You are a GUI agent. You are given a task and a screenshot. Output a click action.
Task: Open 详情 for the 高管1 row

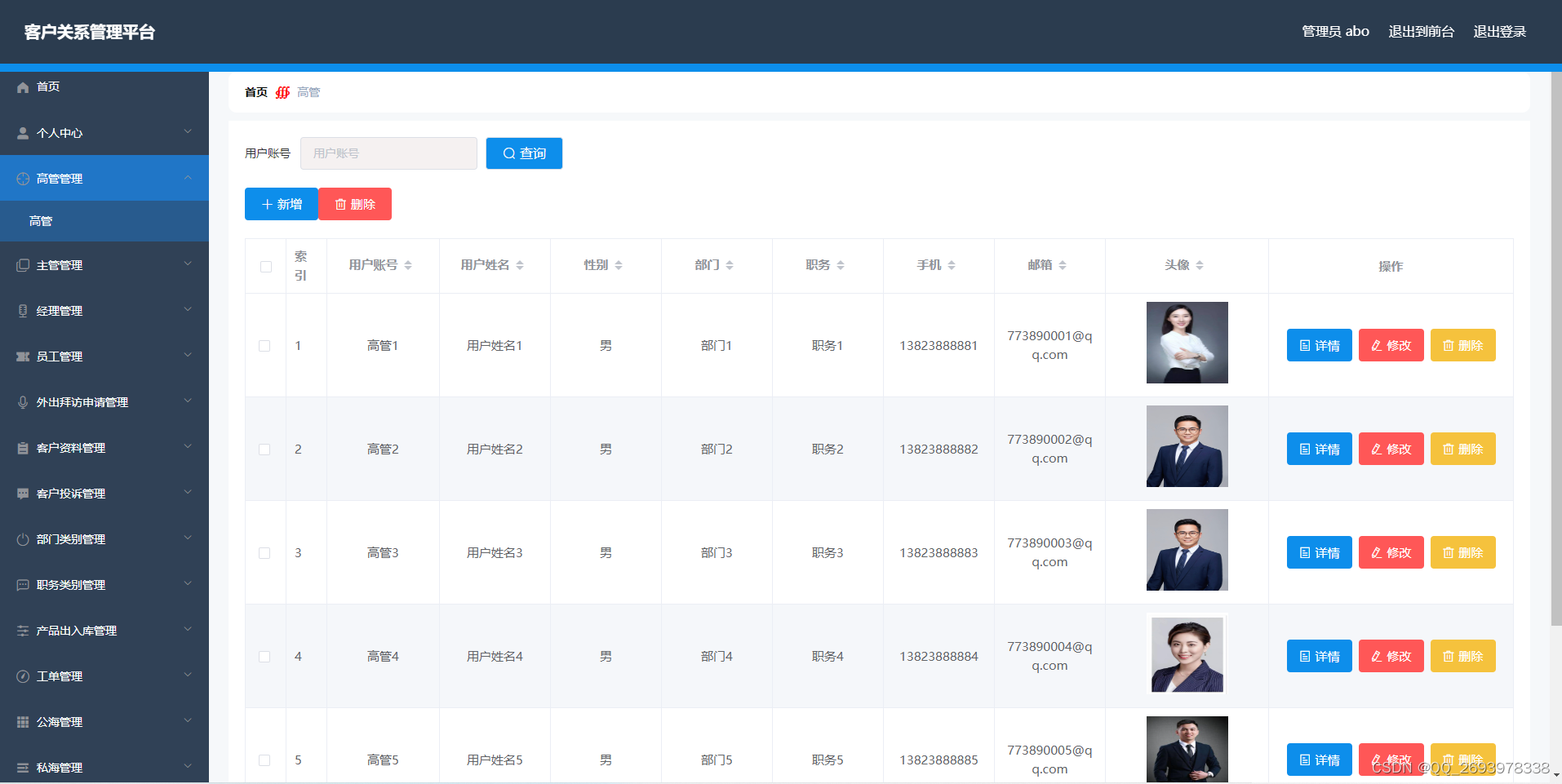[1320, 345]
